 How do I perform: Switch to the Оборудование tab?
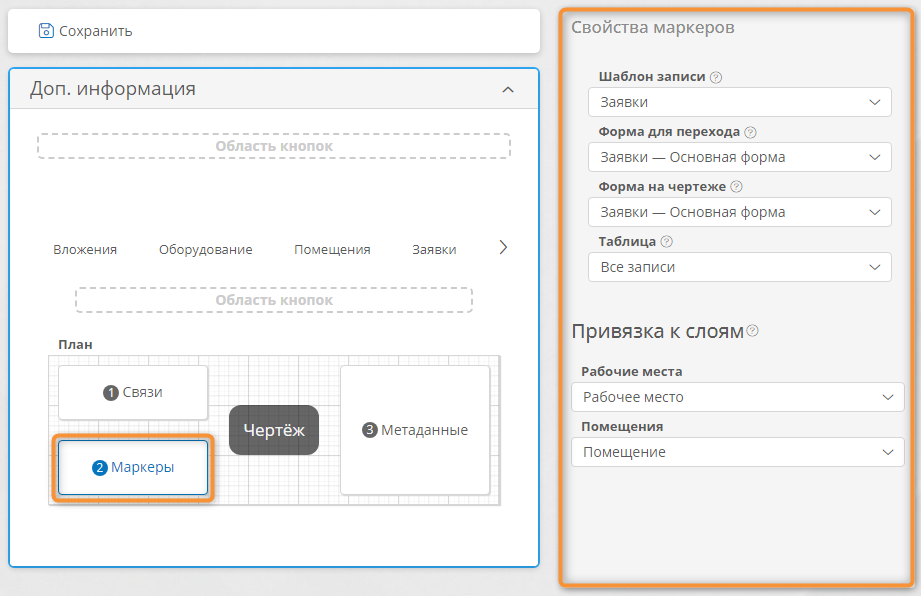click(206, 250)
